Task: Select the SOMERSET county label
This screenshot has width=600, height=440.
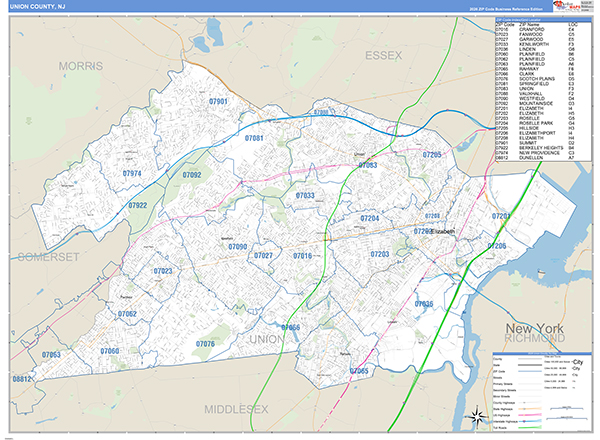Action: pos(49,257)
